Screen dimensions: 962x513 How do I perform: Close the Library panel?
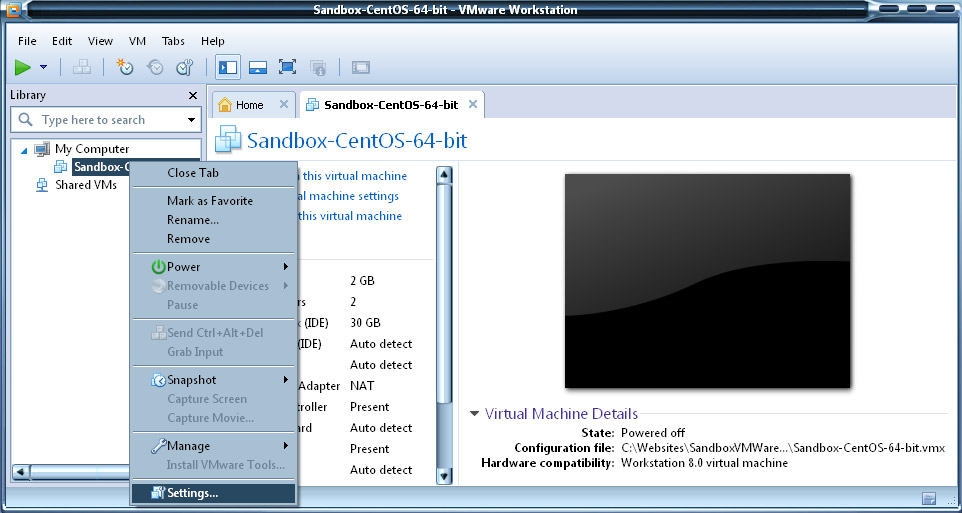tap(193, 96)
